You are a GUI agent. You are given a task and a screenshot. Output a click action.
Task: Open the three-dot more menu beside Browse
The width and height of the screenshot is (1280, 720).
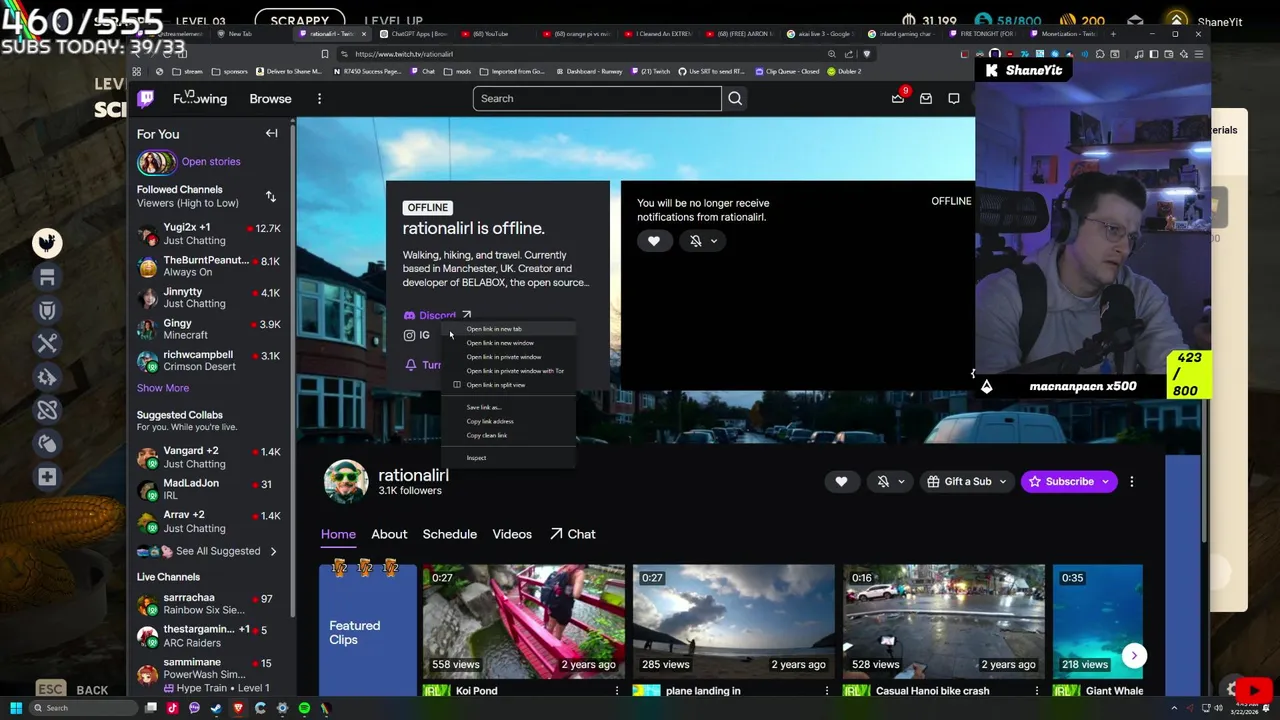tap(319, 99)
